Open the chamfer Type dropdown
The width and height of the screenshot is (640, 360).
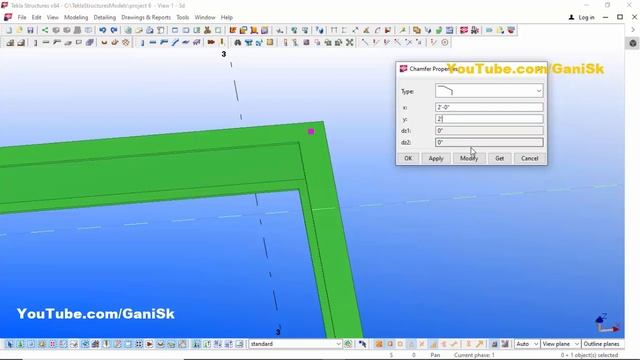(x=489, y=91)
